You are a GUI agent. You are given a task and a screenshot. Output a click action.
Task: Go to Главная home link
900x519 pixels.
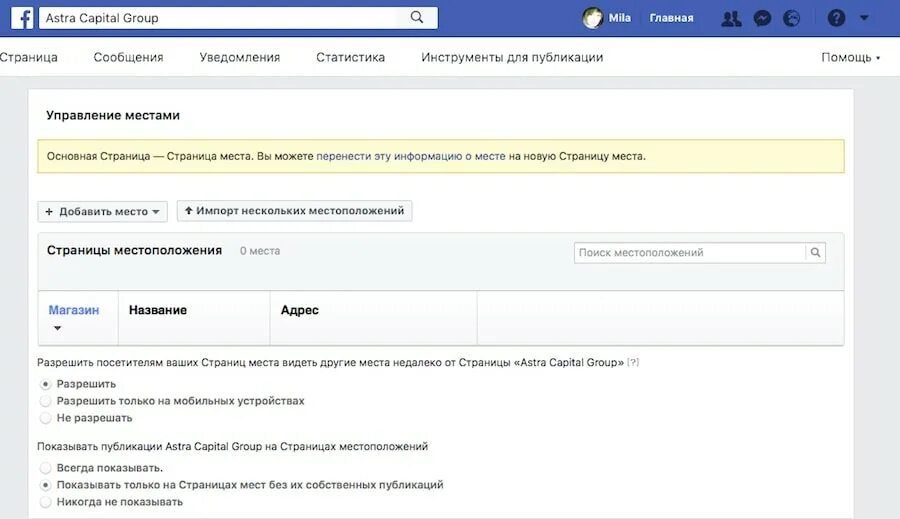[x=671, y=18]
